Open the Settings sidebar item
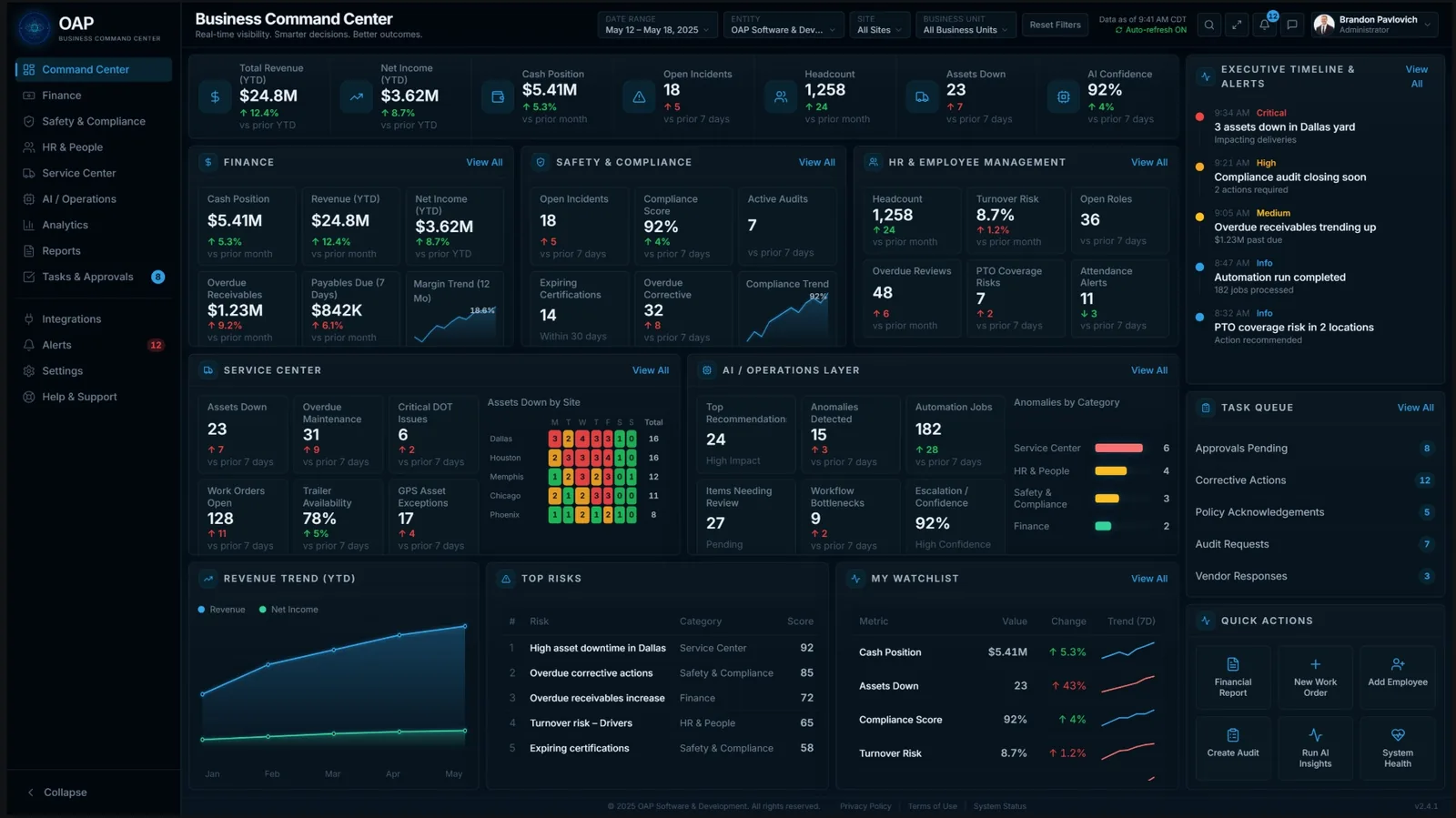The height and width of the screenshot is (818, 1456). tap(93, 371)
